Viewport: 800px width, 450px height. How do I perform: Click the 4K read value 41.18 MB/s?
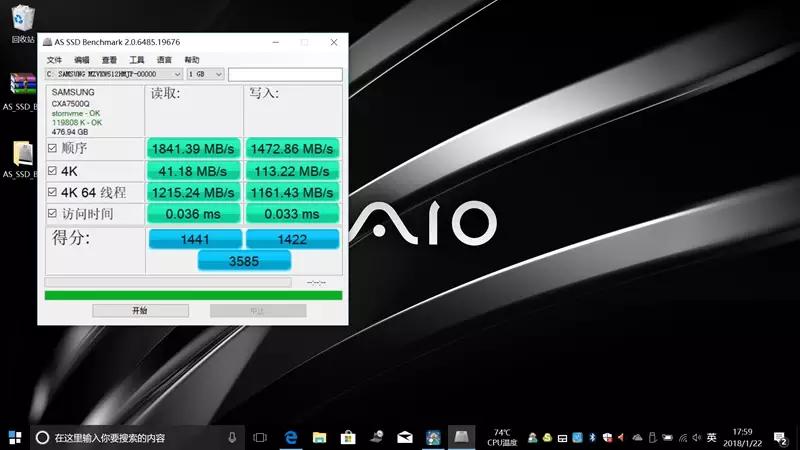[x=193, y=171]
